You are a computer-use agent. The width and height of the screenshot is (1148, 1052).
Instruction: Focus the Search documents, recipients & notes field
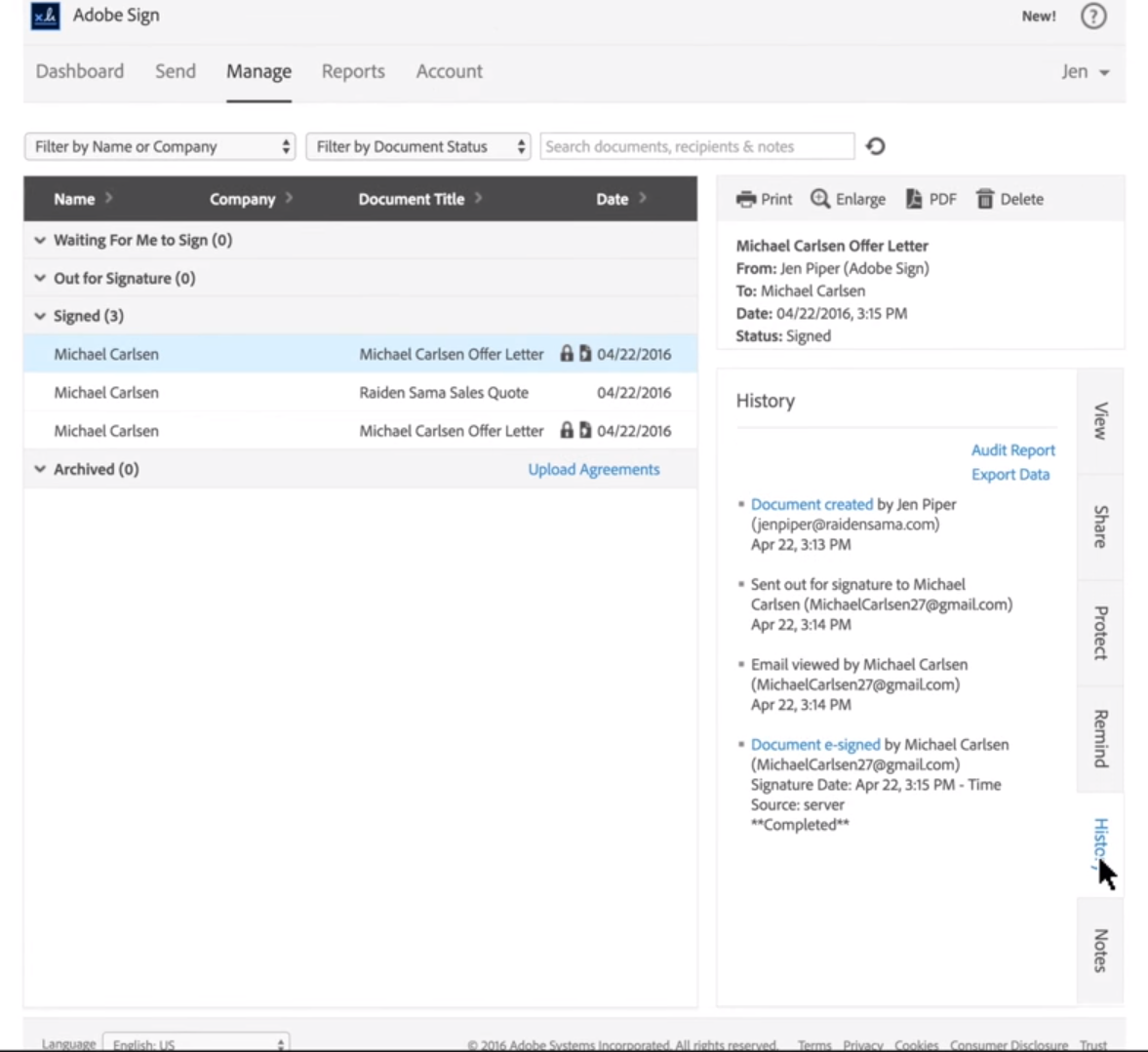pyautogui.click(x=697, y=146)
